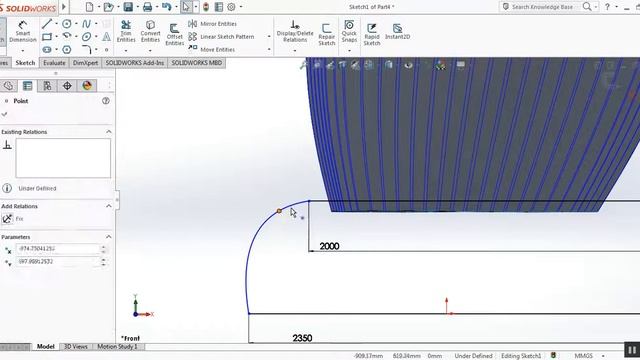Select the Circle sketch tool
640x360 pixels.
67,24
